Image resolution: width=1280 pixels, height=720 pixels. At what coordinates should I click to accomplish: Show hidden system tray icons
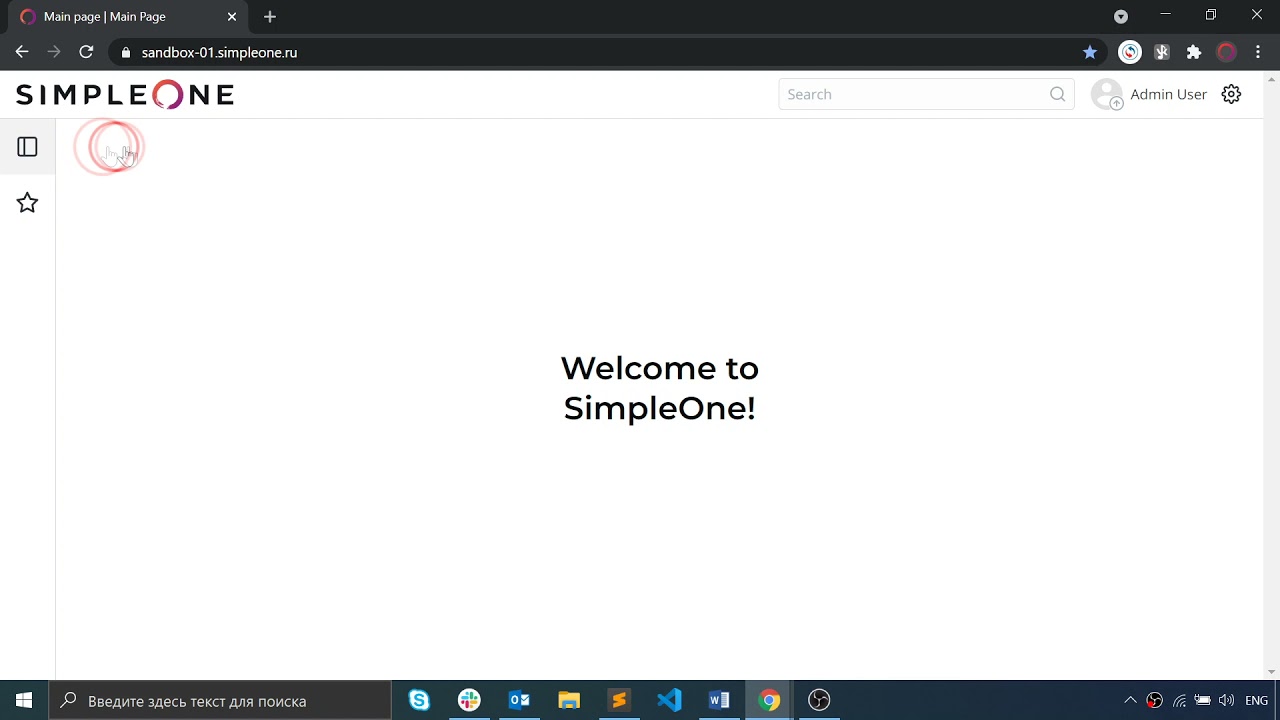coord(1130,701)
